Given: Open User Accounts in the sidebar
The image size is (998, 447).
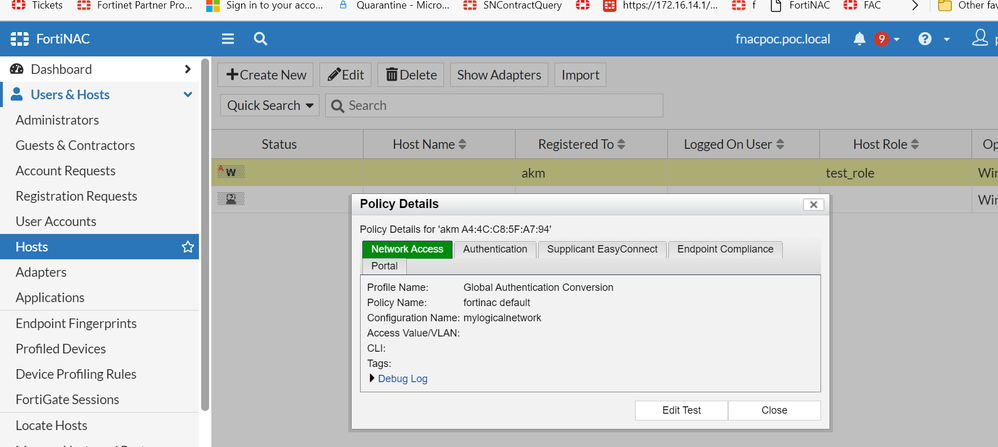Looking at the screenshot, I should (x=56, y=222).
